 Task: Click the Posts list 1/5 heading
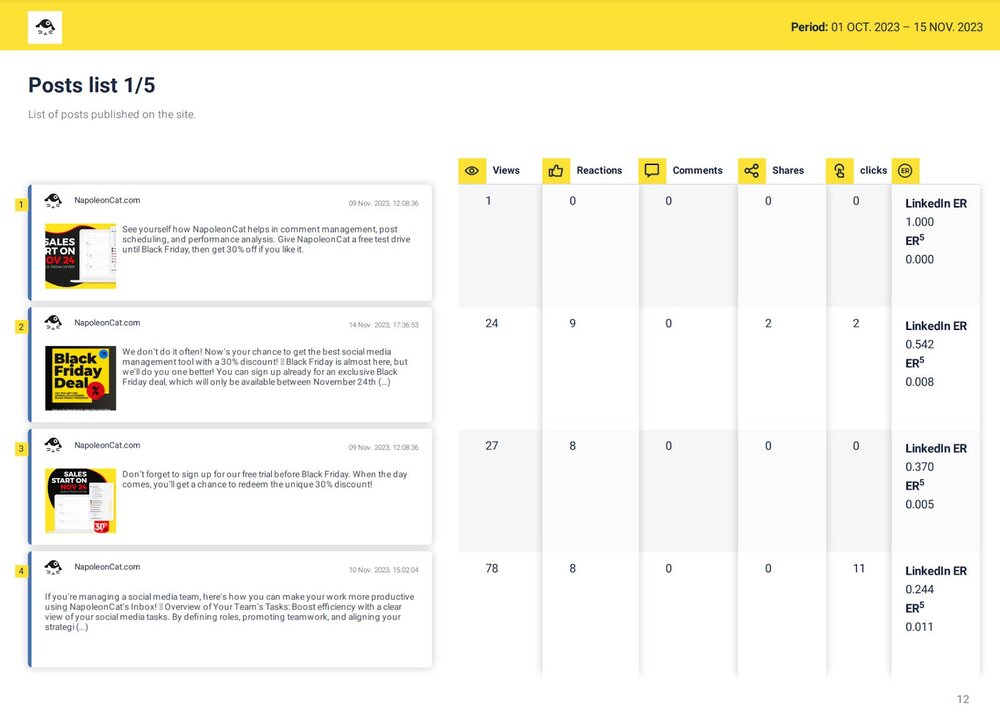[91, 85]
